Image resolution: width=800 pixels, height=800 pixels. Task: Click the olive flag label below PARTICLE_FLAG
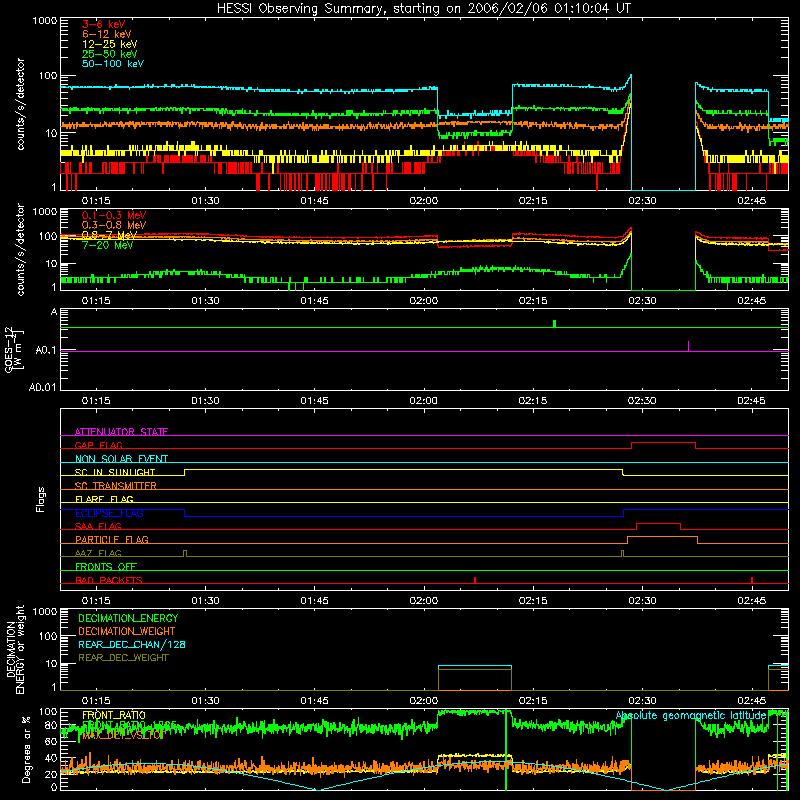click(x=98, y=553)
